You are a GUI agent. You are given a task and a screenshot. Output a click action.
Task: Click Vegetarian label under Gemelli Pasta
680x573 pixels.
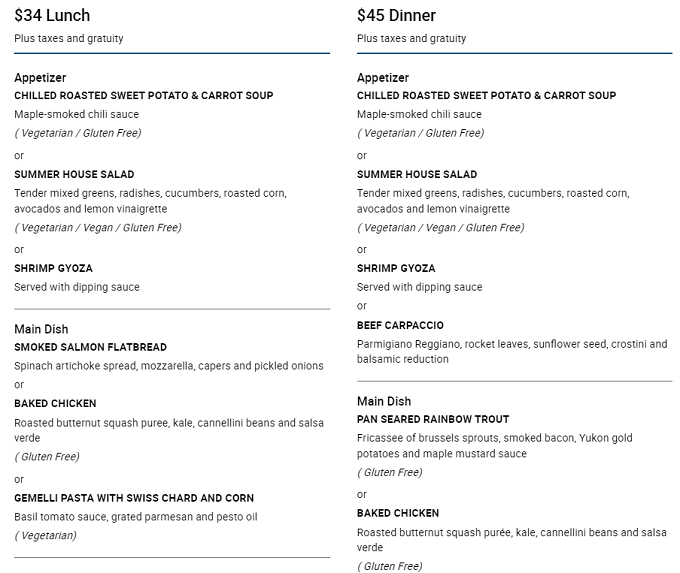click(46, 536)
